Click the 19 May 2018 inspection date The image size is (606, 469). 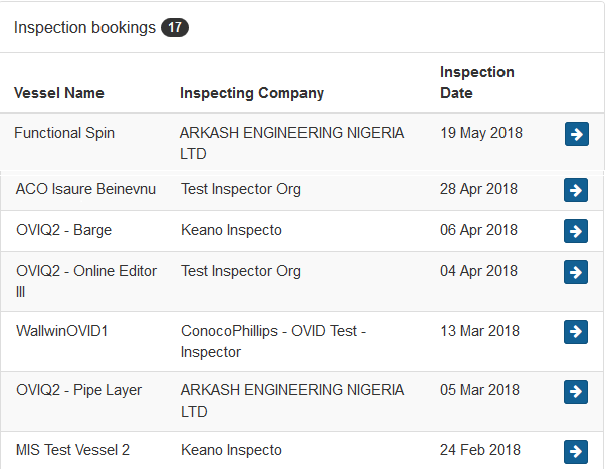(481, 133)
